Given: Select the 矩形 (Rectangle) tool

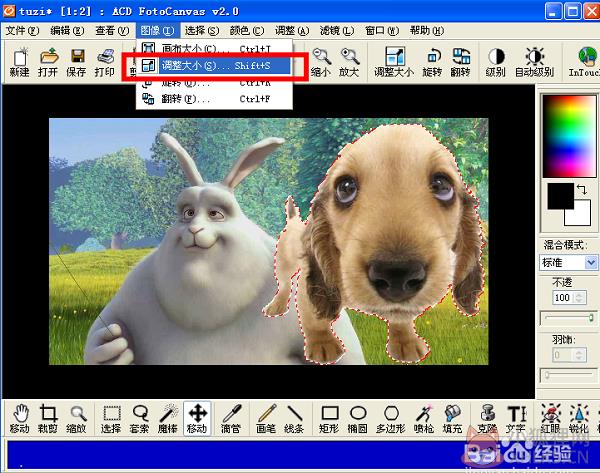Looking at the screenshot, I should pos(329,419).
